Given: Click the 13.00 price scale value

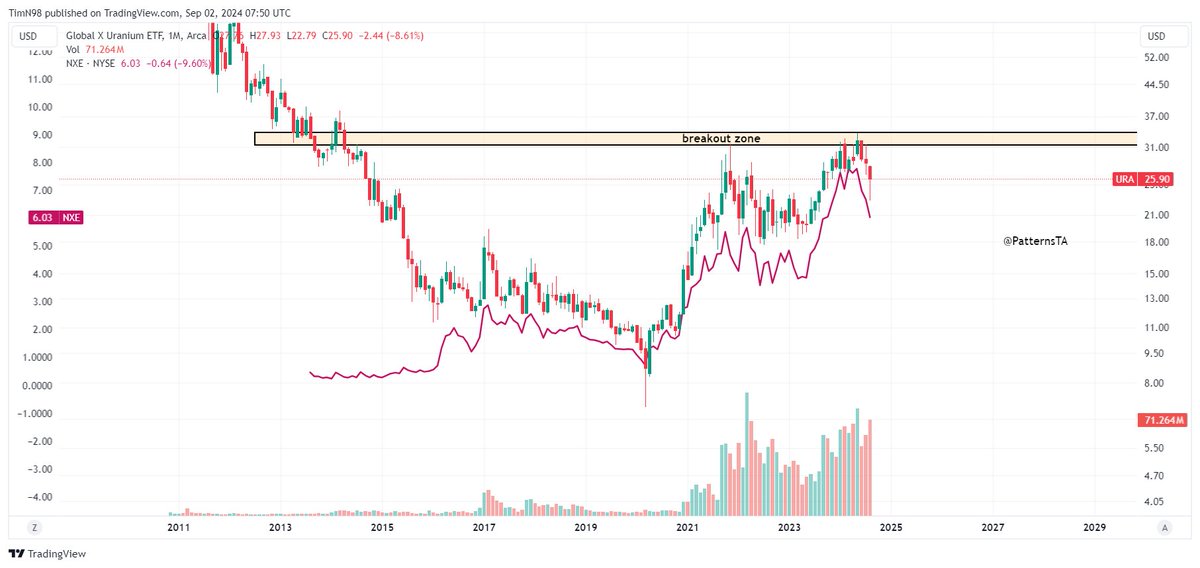Looking at the screenshot, I should (1157, 298).
